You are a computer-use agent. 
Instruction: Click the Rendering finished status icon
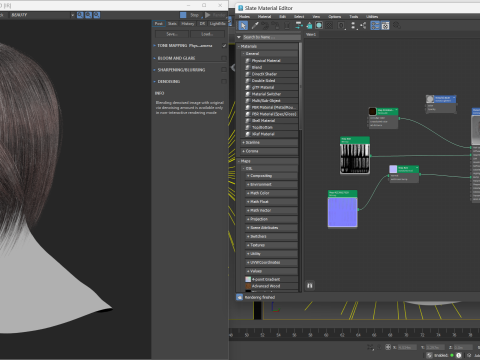pos(239,297)
